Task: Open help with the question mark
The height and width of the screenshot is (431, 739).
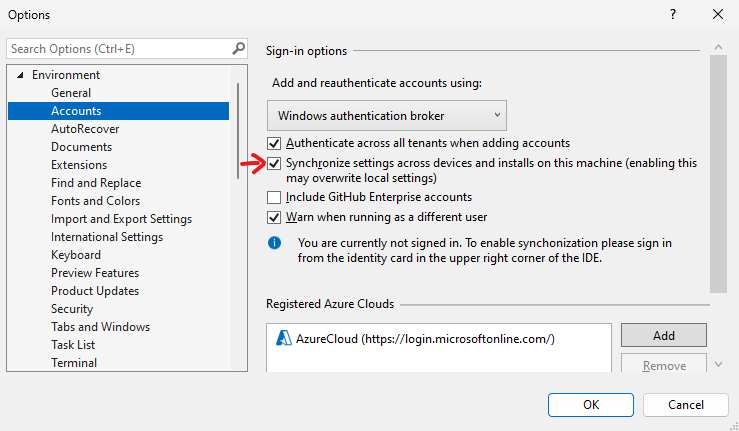Action: (673, 14)
